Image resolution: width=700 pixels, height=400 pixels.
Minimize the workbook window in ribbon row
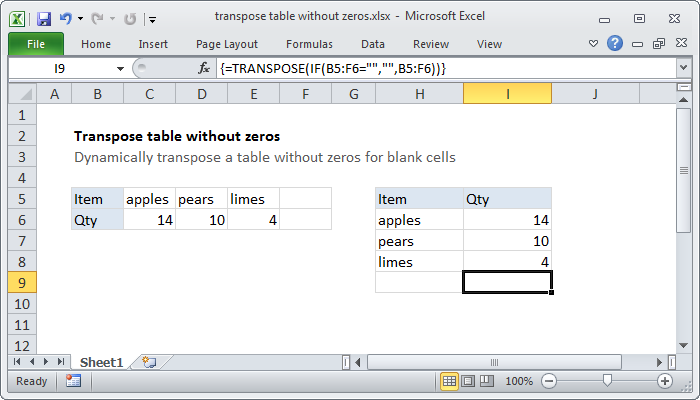(x=638, y=44)
